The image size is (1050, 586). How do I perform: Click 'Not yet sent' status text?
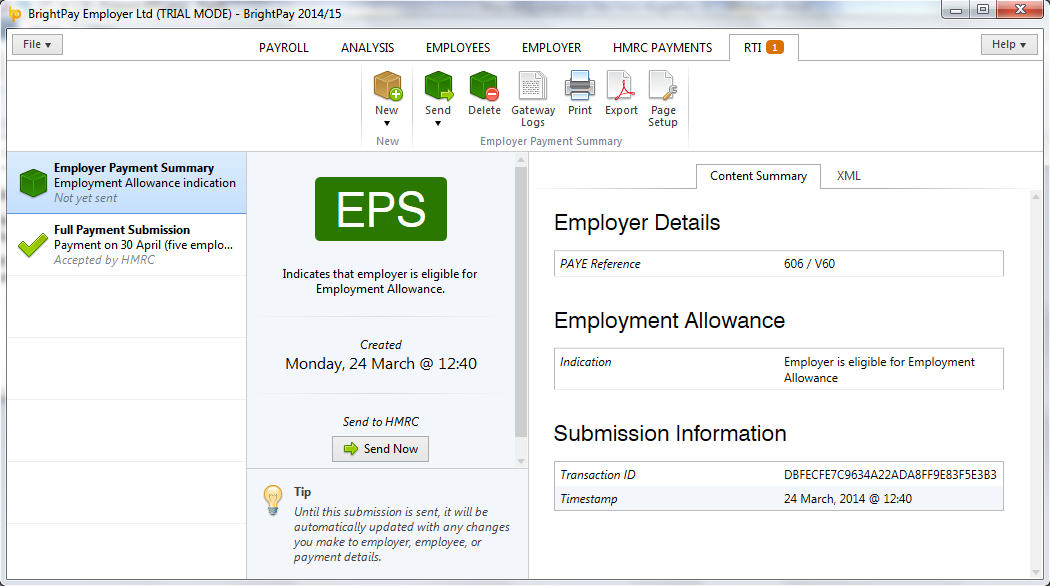[85, 198]
